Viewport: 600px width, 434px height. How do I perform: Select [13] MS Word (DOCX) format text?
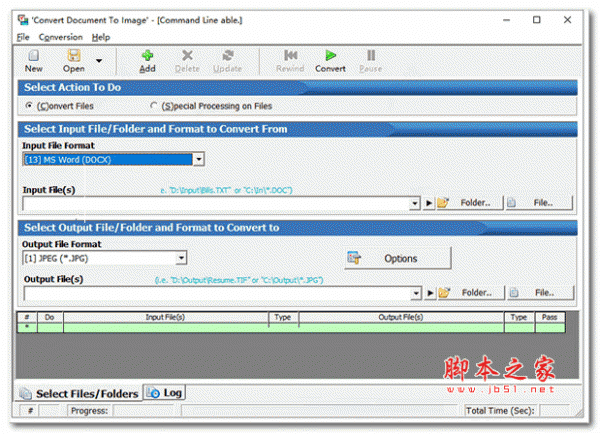pyautogui.click(x=68, y=160)
